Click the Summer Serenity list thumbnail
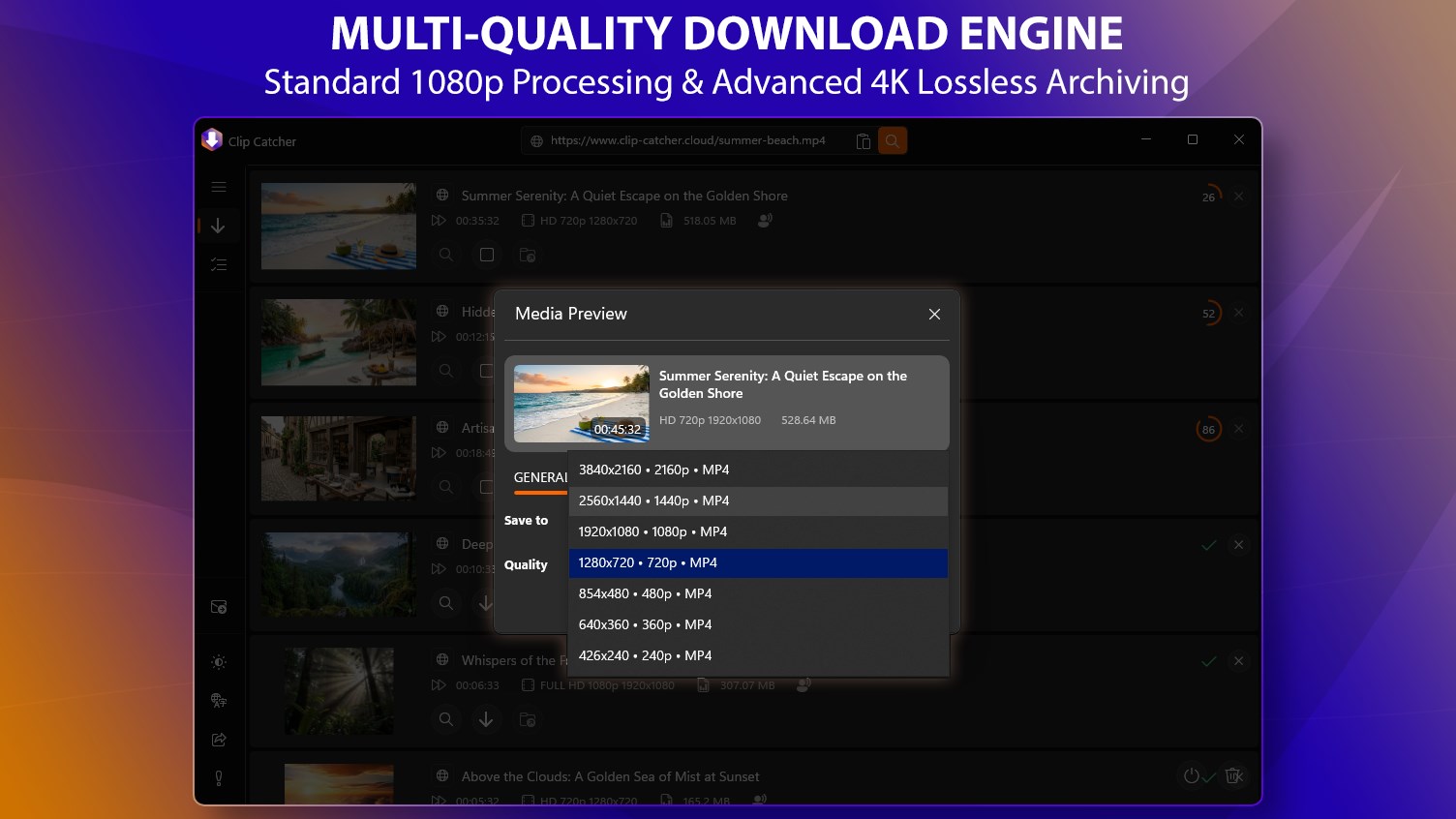1456x819 pixels. tap(339, 226)
